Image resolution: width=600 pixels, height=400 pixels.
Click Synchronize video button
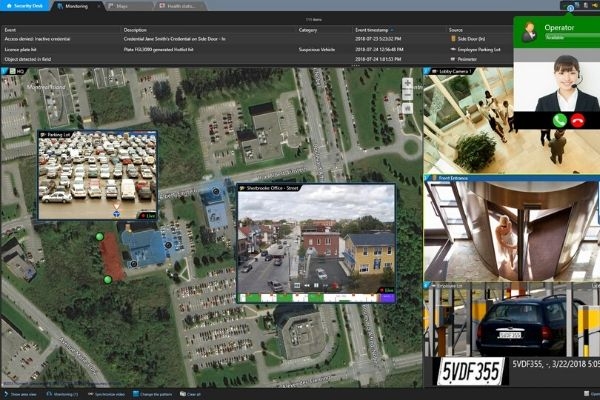tap(106, 394)
